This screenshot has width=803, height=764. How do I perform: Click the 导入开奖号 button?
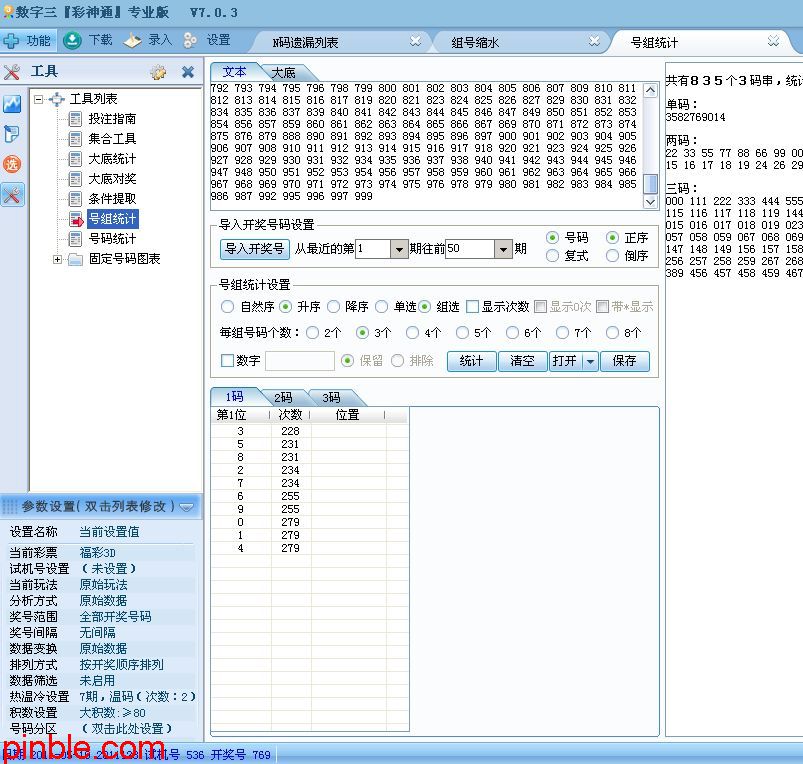[x=254, y=249]
